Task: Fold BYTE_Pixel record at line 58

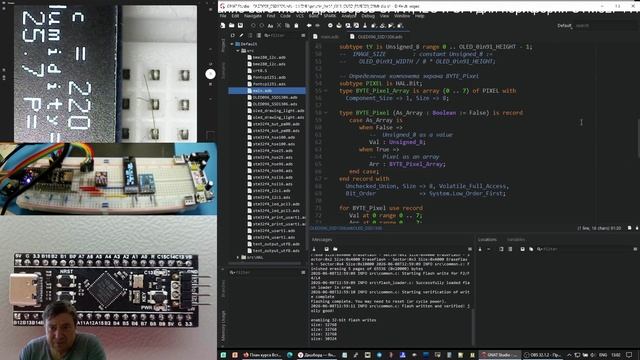Action: (326, 113)
